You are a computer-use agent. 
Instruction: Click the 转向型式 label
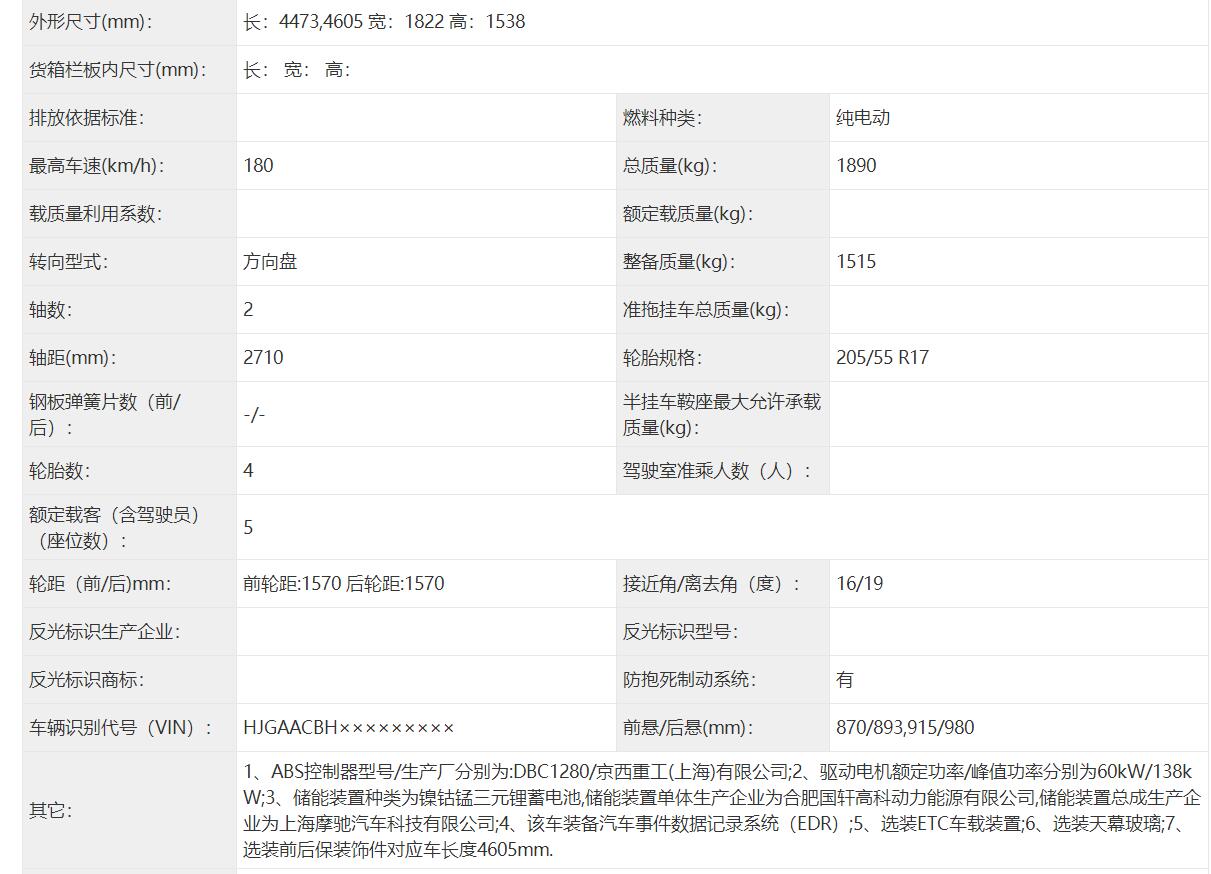[69, 262]
